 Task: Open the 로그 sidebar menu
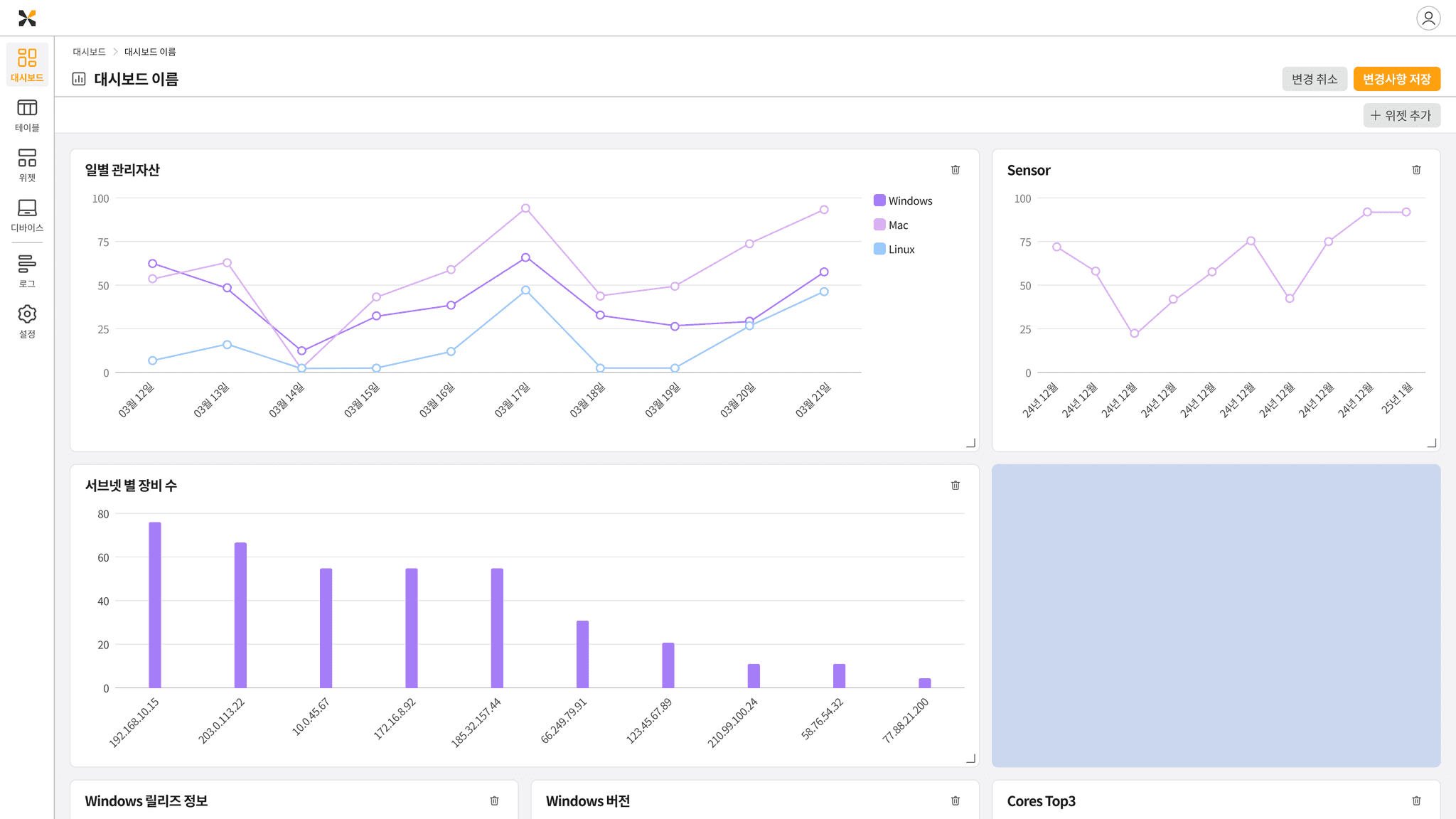[27, 272]
